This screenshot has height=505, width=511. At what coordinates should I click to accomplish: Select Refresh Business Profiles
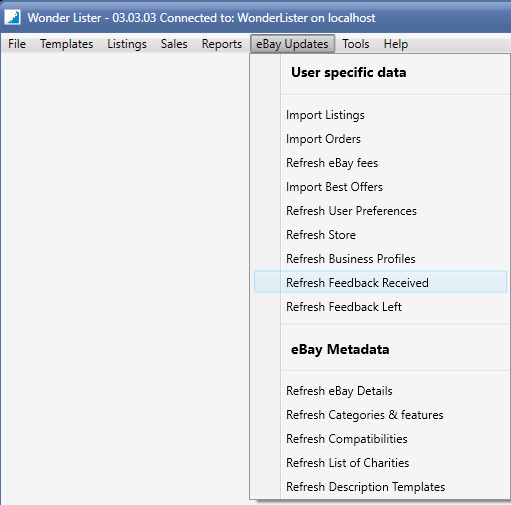[380, 259]
